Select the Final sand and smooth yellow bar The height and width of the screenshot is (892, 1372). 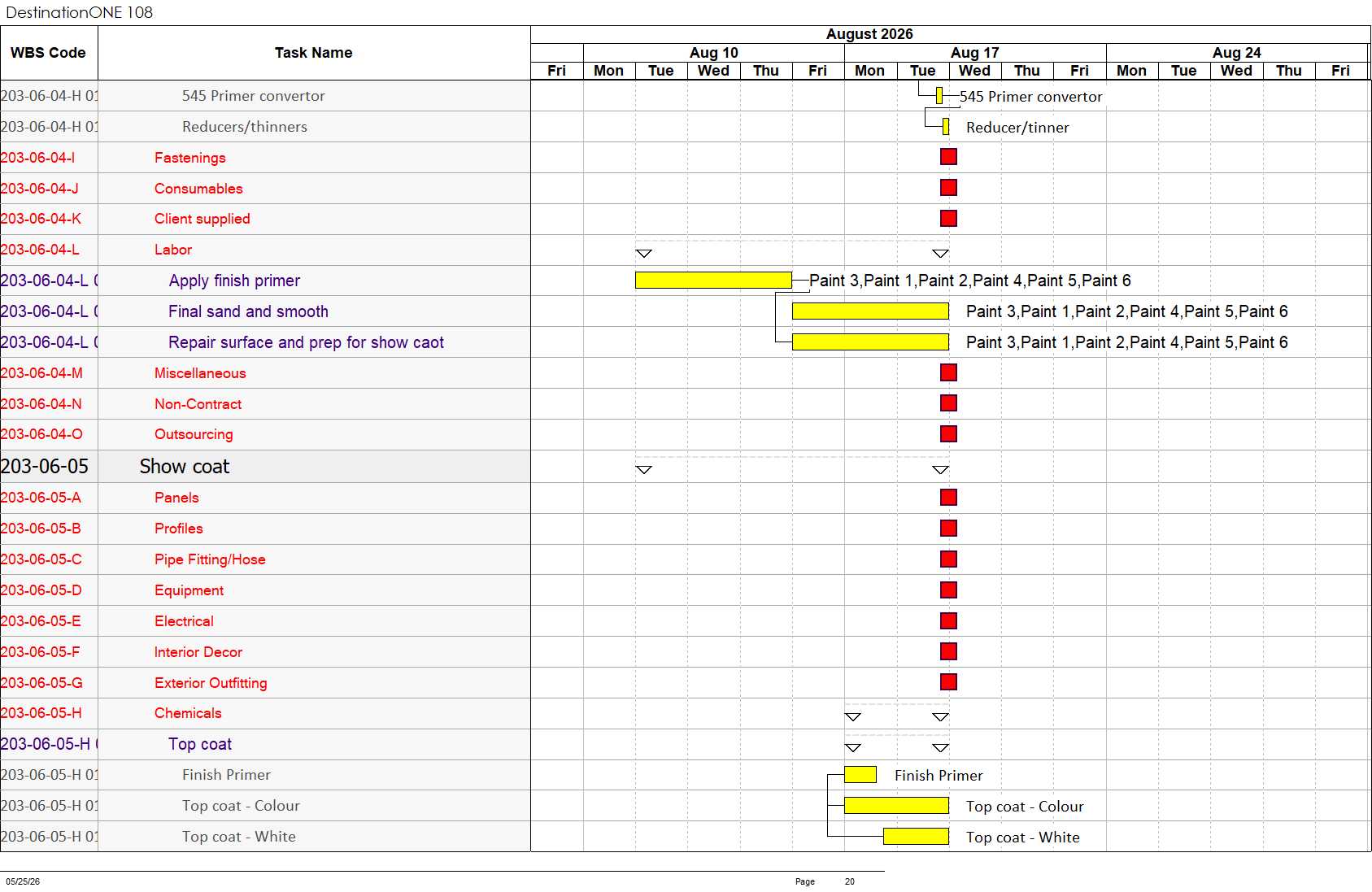point(870,311)
